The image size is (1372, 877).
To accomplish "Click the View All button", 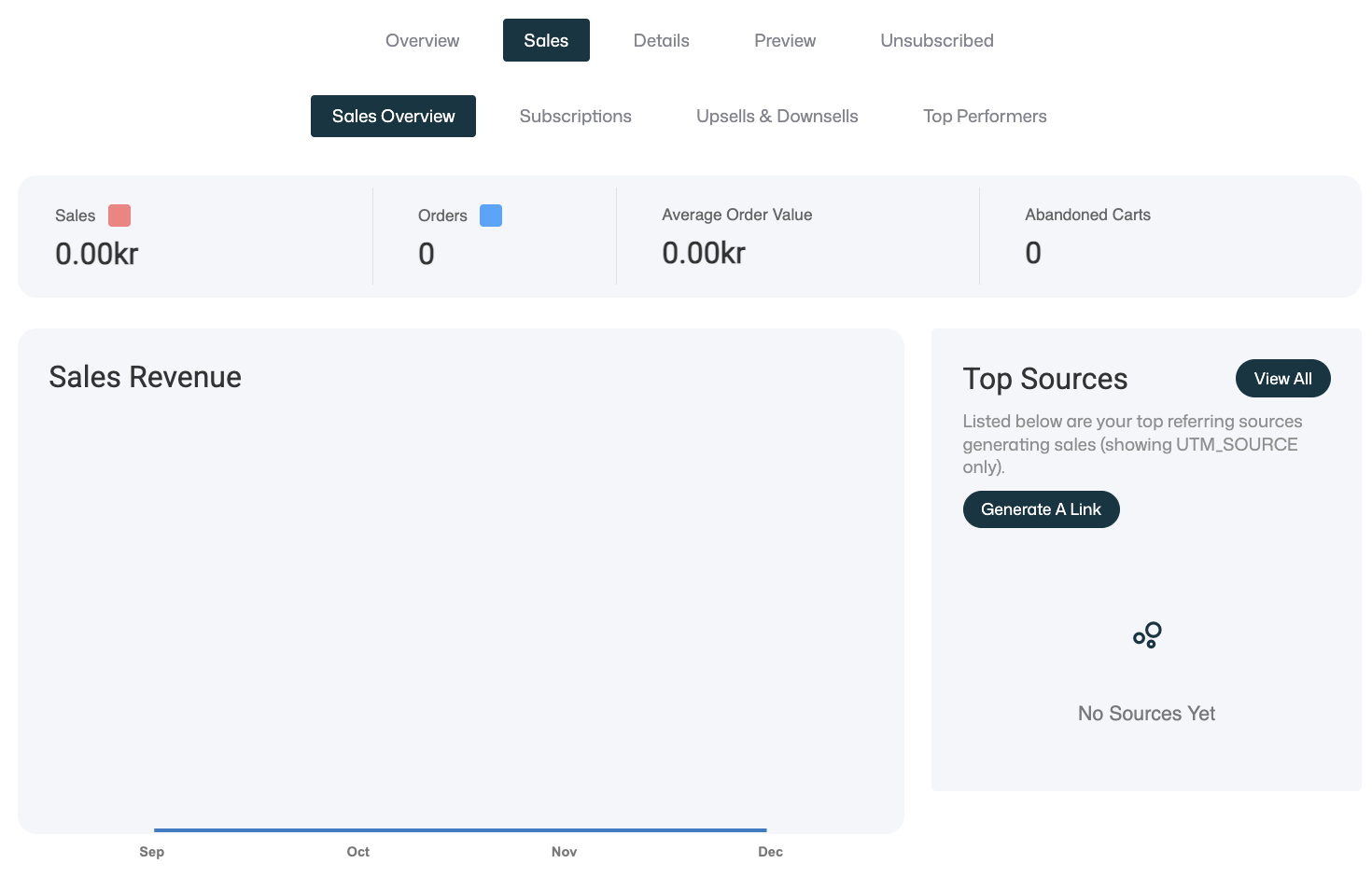I will pyautogui.click(x=1282, y=379).
